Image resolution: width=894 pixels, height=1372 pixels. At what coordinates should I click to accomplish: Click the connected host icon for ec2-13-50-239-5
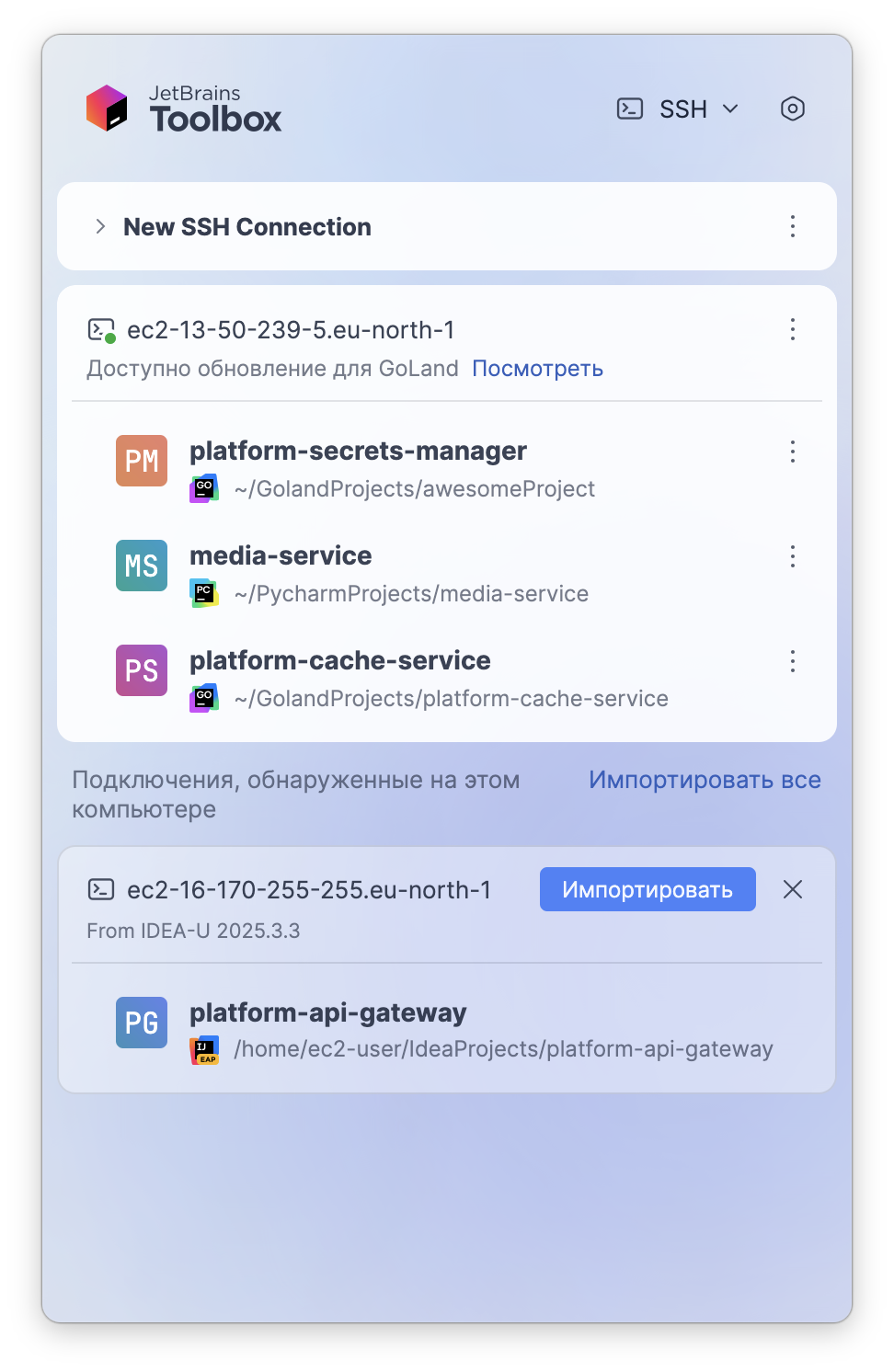101,330
